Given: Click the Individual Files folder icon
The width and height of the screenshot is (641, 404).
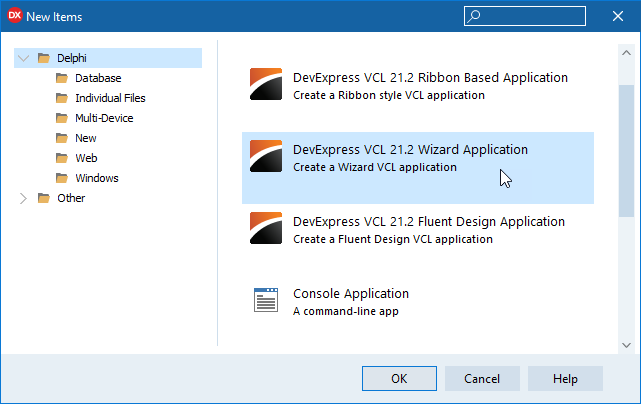Looking at the screenshot, I should click(62, 98).
